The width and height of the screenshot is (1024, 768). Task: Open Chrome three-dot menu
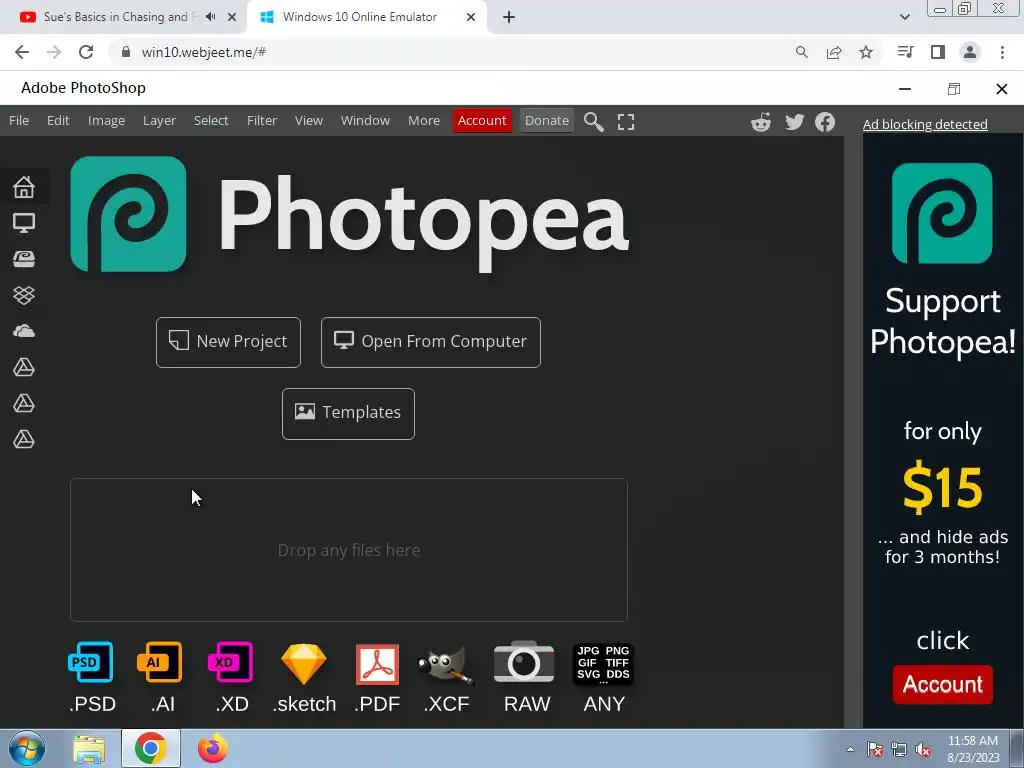click(x=1002, y=52)
